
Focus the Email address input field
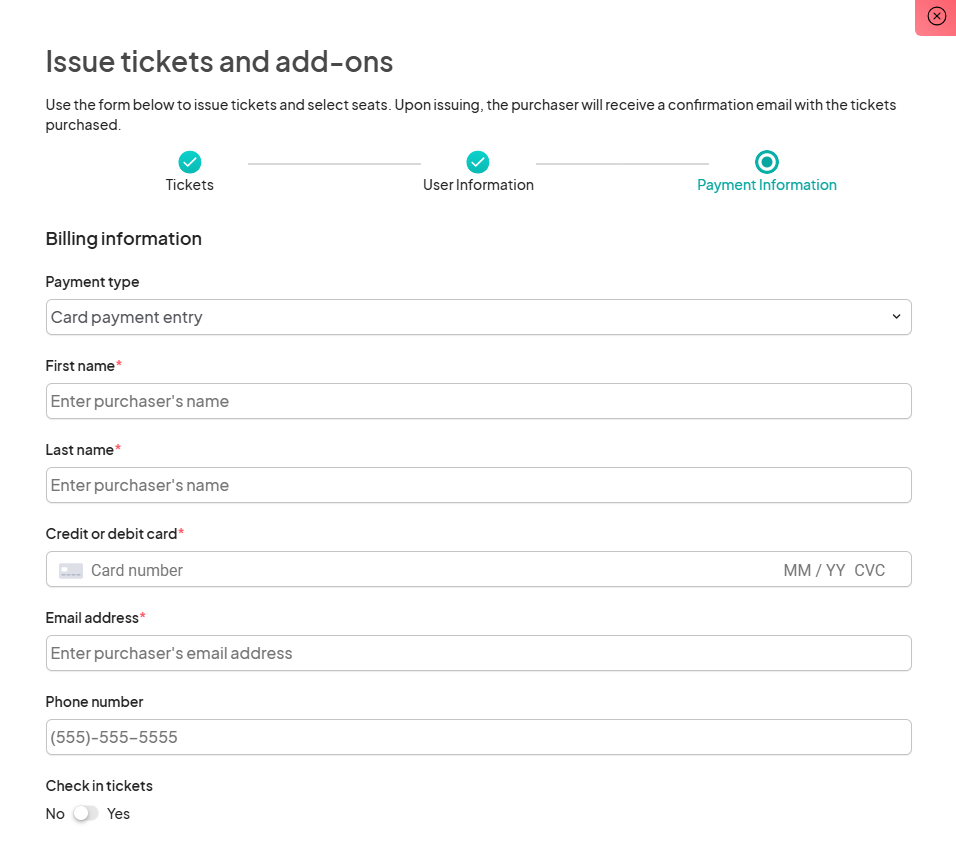pos(478,653)
